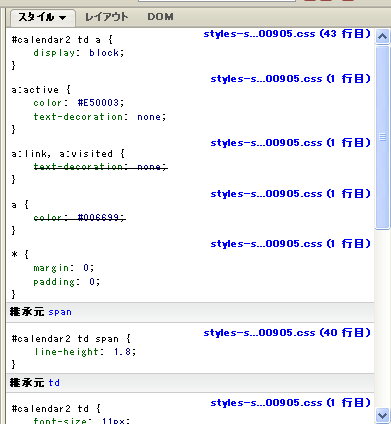Select the '#calendar2 td {' selector
The width and height of the screenshot is (391, 424).
[56, 409]
